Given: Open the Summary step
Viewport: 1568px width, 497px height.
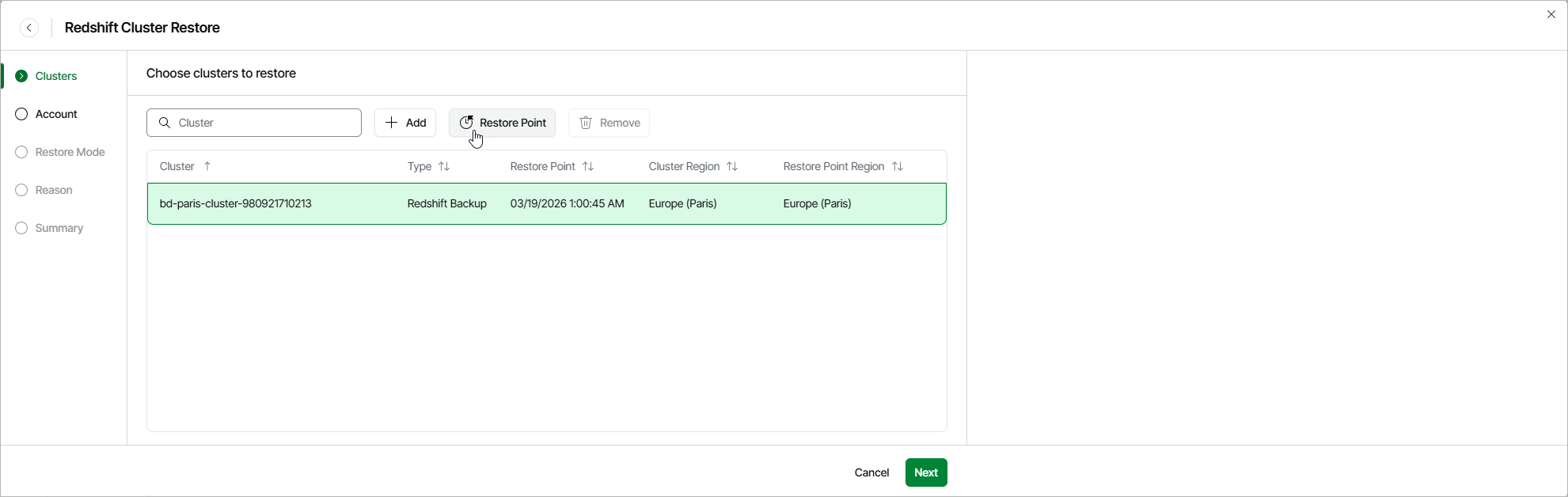Looking at the screenshot, I should pos(59,228).
